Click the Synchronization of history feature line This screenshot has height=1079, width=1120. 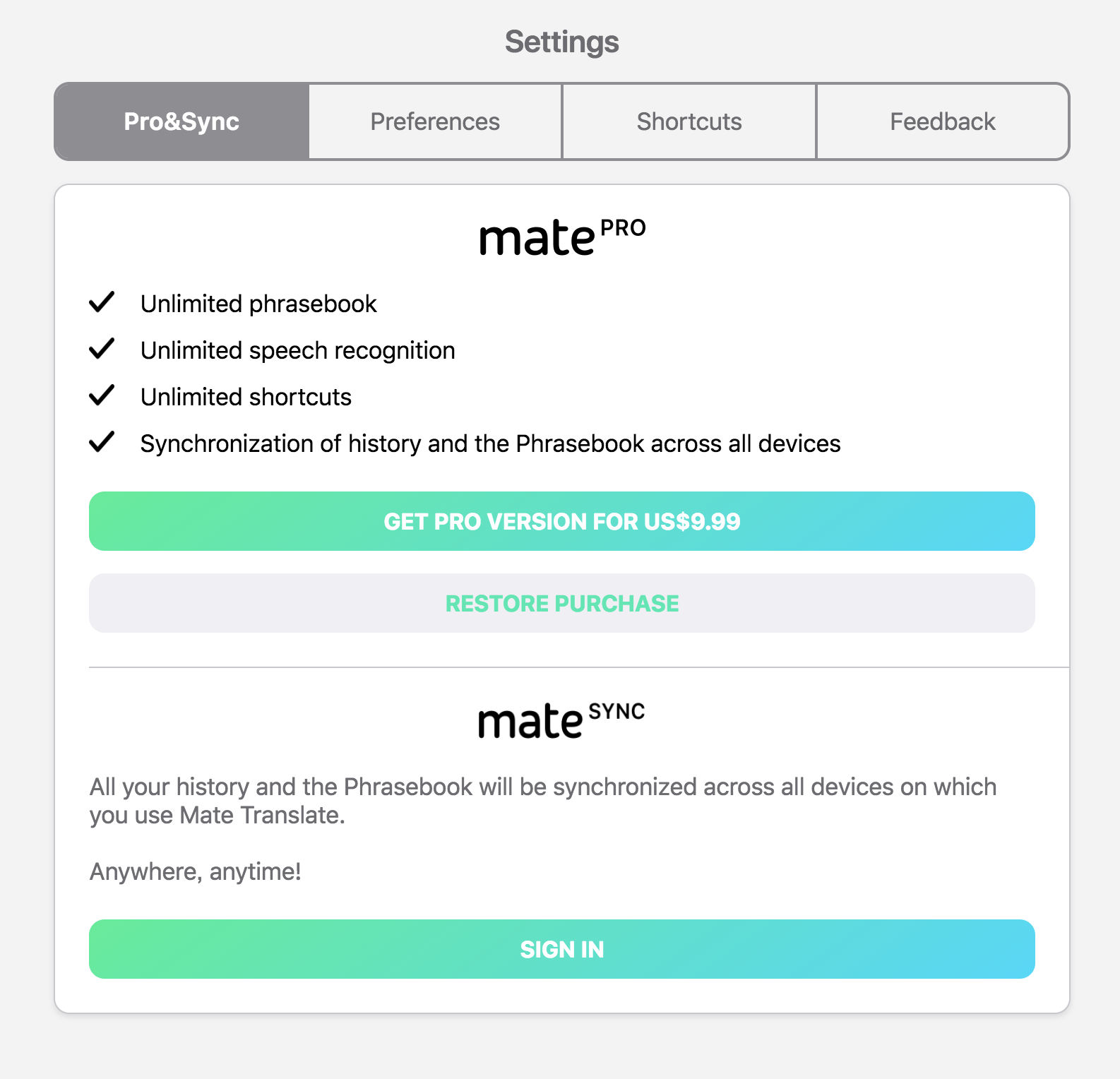pyautogui.click(x=491, y=443)
